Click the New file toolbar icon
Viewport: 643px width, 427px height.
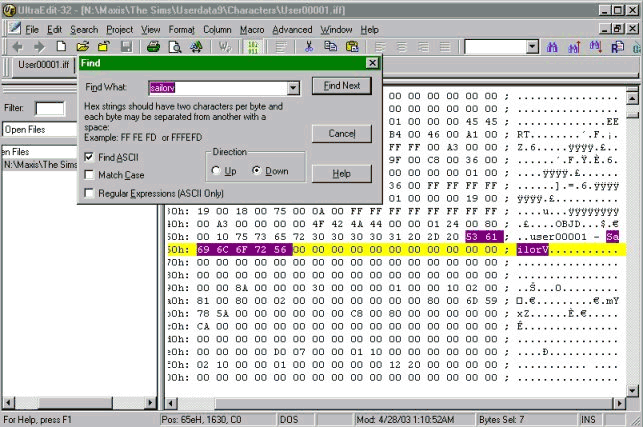[x=62, y=47]
